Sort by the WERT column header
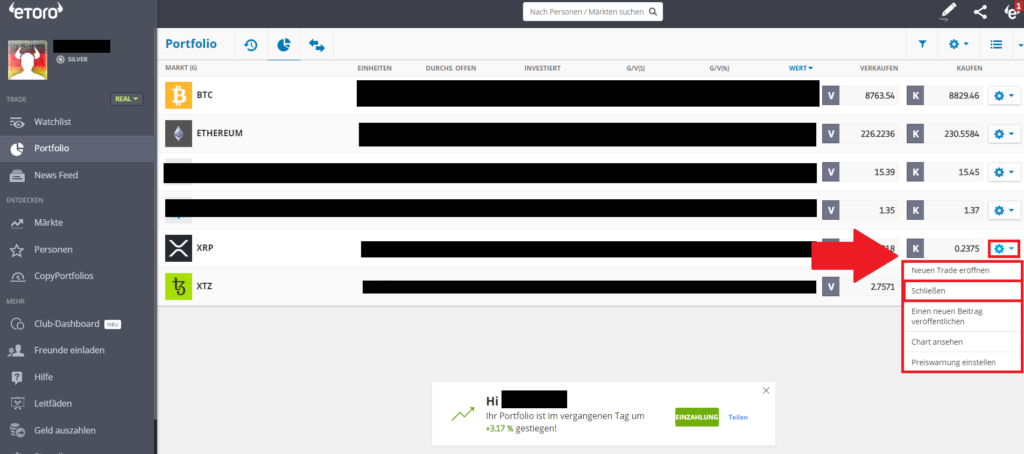The image size is (1024, 454). tap(800, 68)
